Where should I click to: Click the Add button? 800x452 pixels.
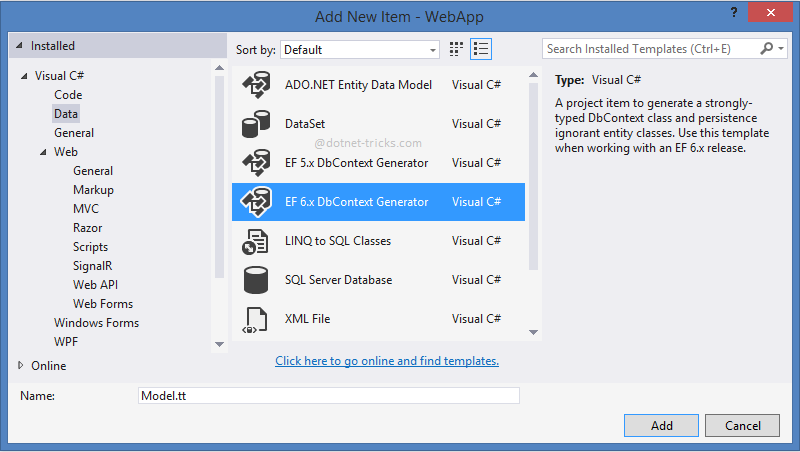[x=661, y=425]
